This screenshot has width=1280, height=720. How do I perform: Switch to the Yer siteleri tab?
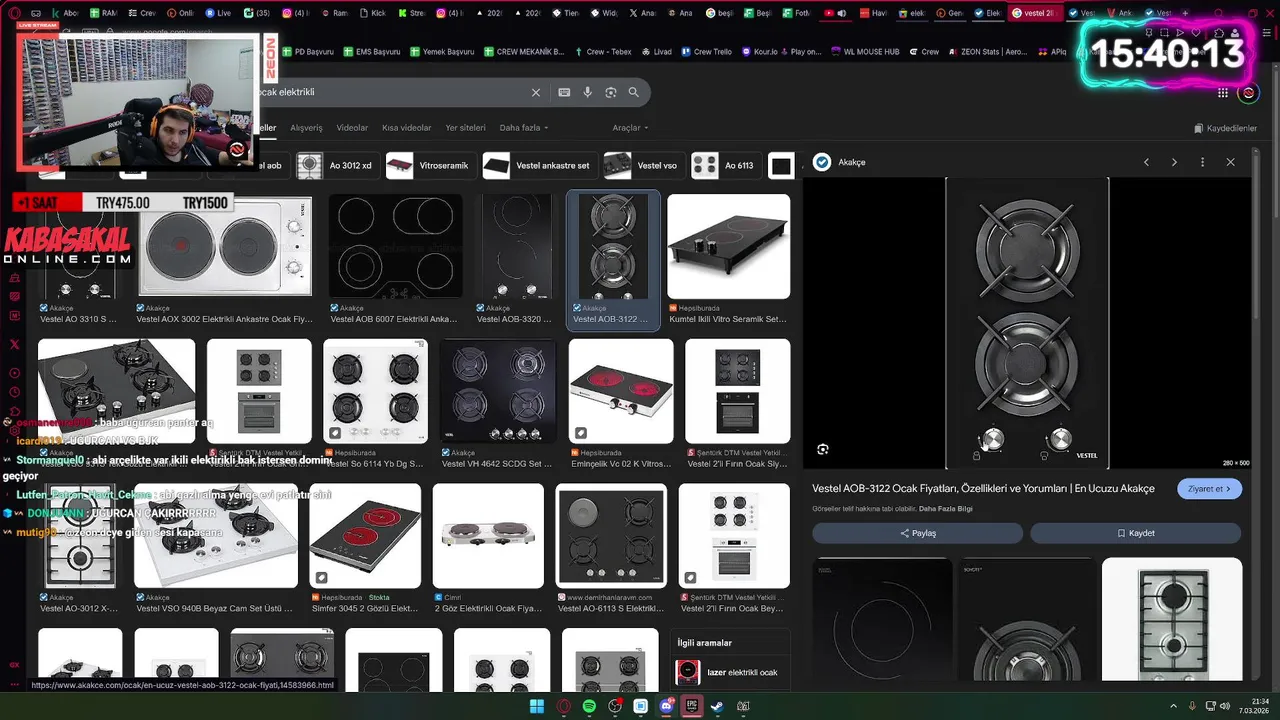tap(465, 128)
